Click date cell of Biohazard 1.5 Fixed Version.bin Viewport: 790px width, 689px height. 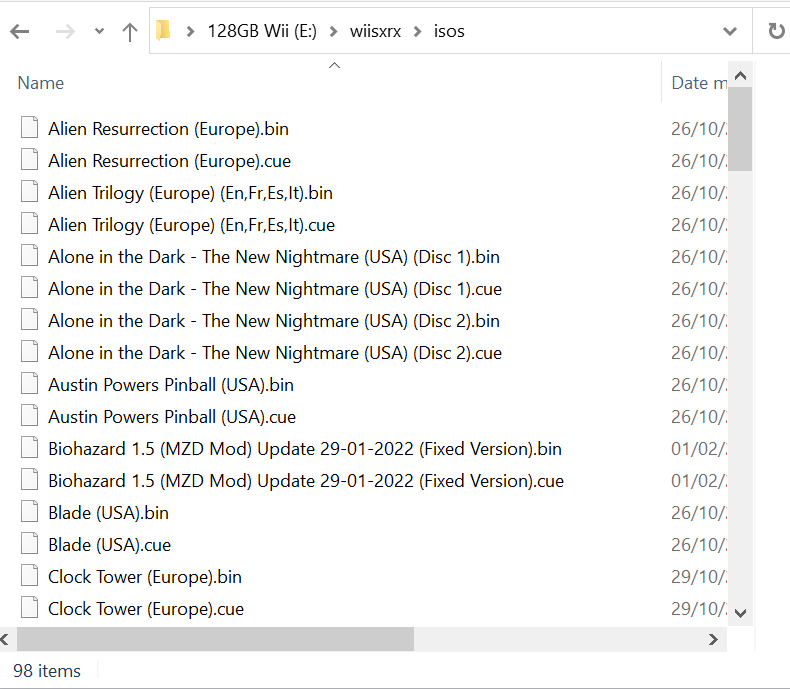(x=699, y=449)
